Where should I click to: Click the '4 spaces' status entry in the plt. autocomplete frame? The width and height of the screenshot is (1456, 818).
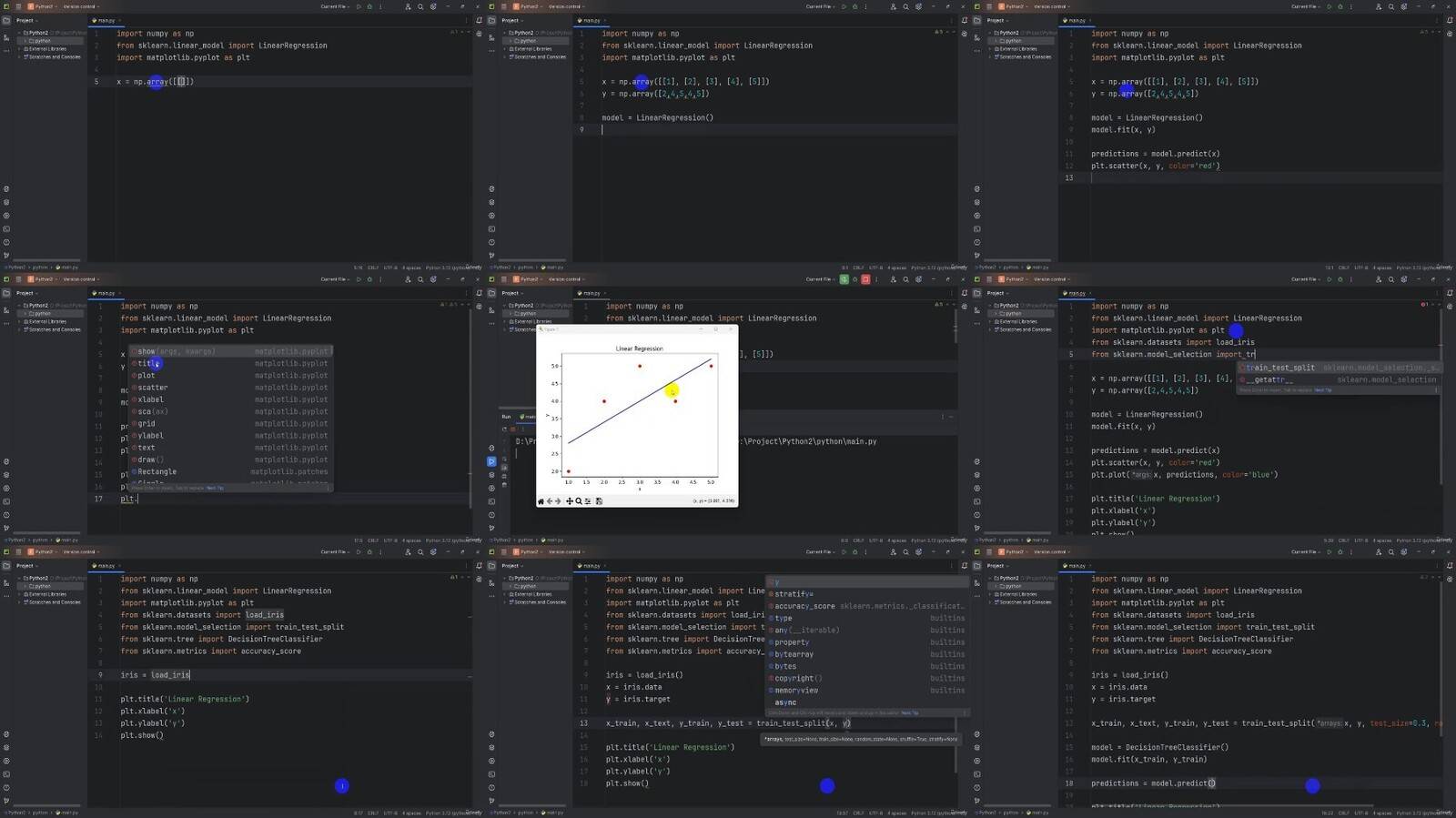click(x=411, y=540)
